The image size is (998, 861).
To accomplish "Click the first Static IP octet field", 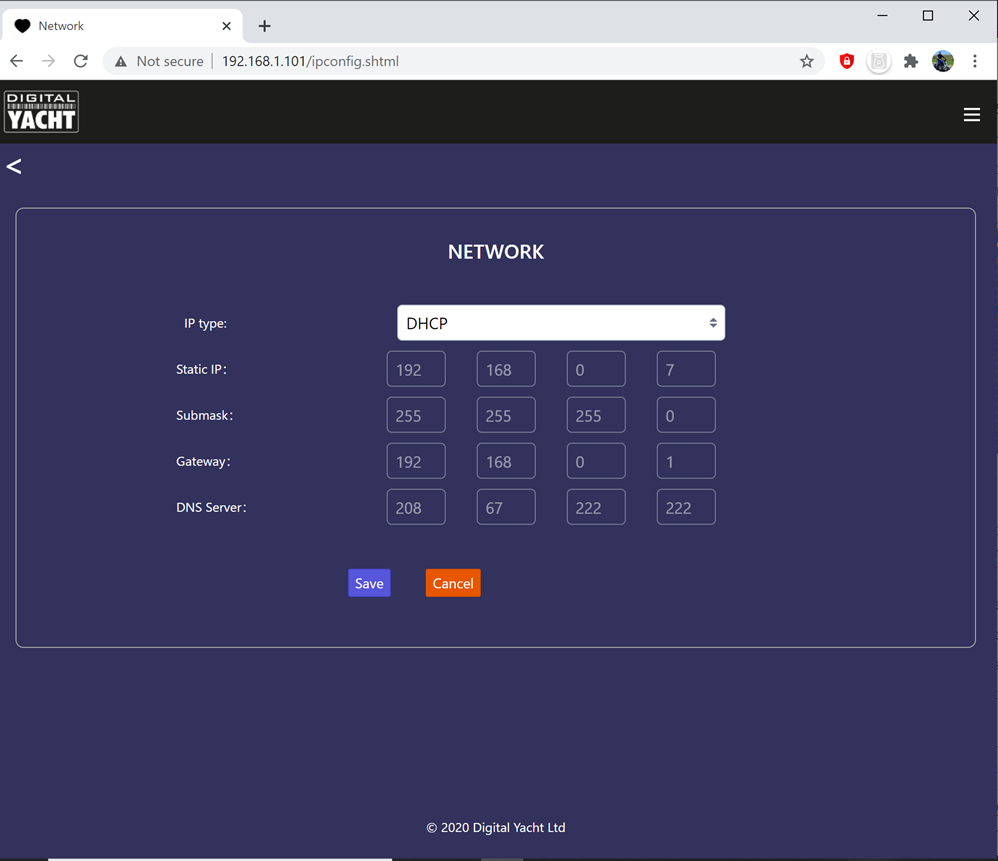I will coord(416,369).
